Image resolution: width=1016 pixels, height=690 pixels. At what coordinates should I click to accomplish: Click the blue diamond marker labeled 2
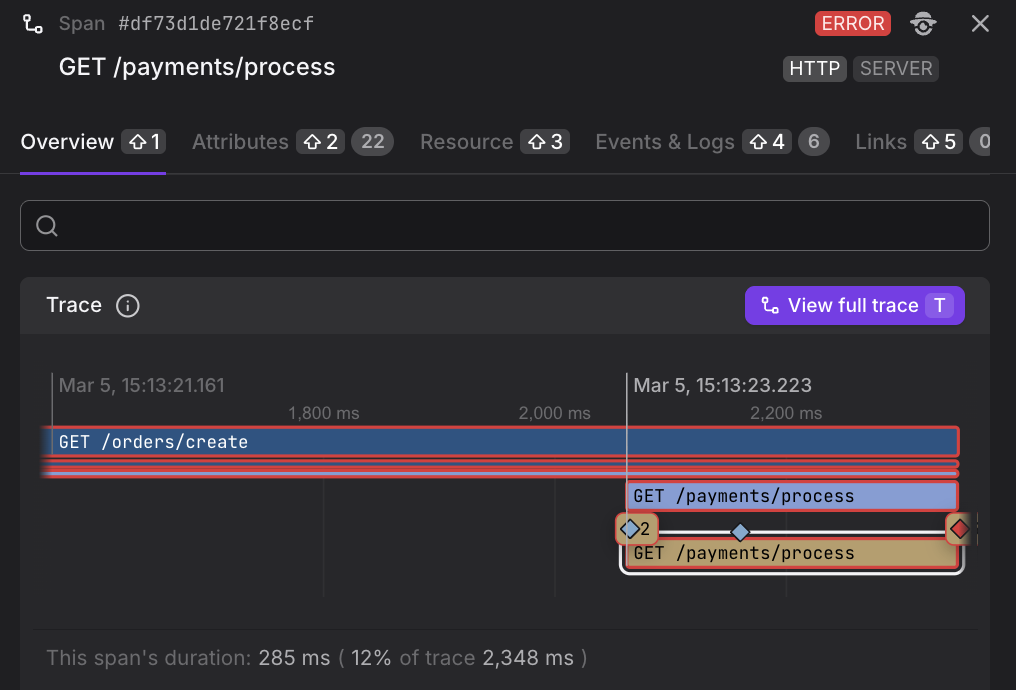[630, 529]
